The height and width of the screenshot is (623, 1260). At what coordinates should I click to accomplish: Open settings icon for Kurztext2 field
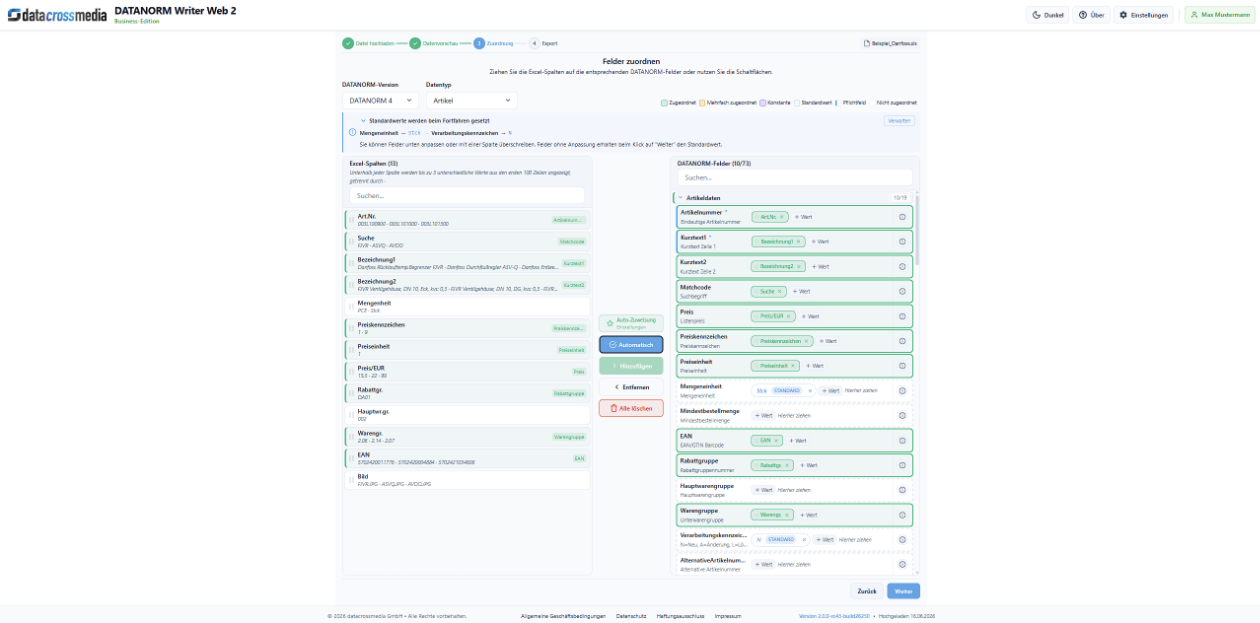(902, 267)
